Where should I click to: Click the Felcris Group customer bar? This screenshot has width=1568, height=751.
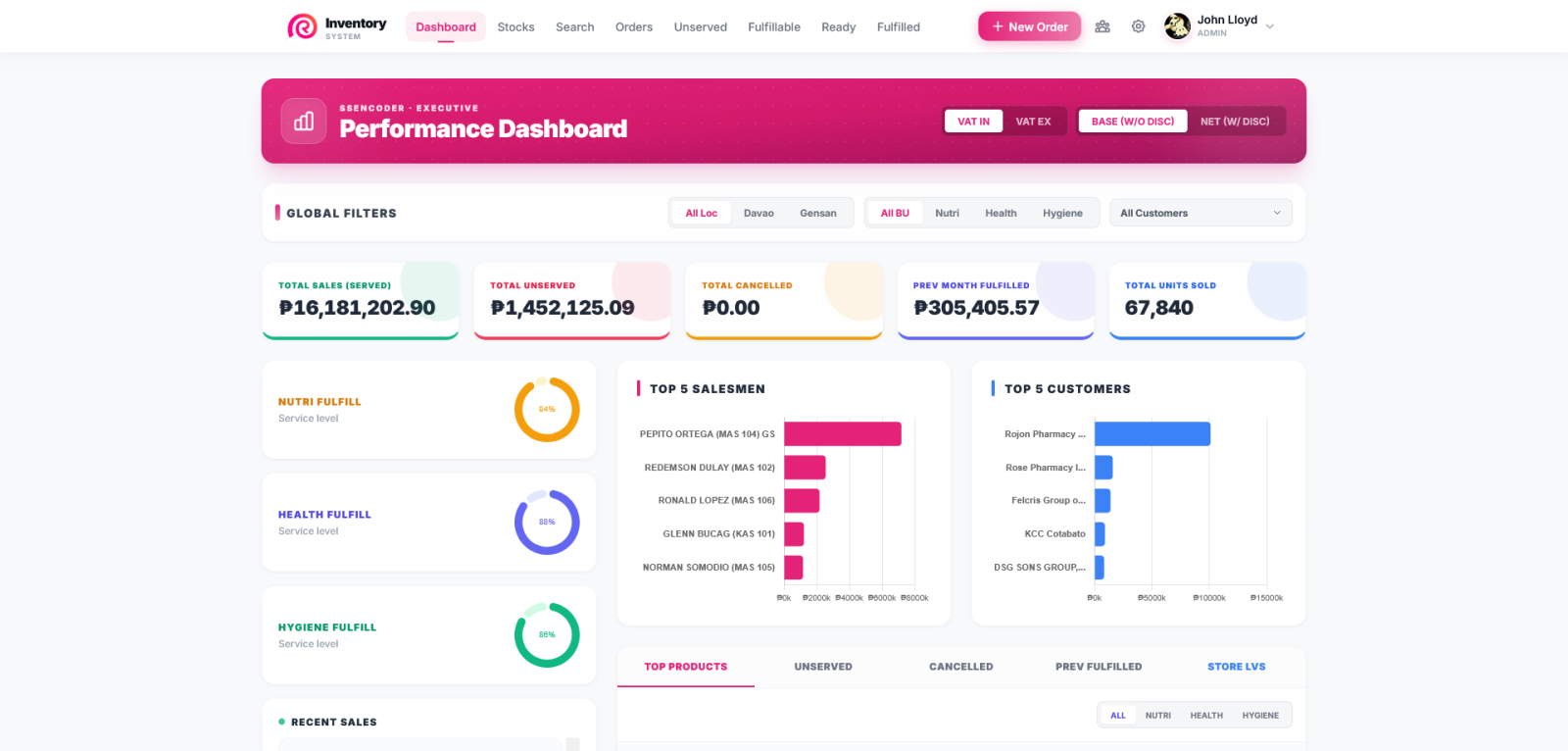click(1102, 501)
